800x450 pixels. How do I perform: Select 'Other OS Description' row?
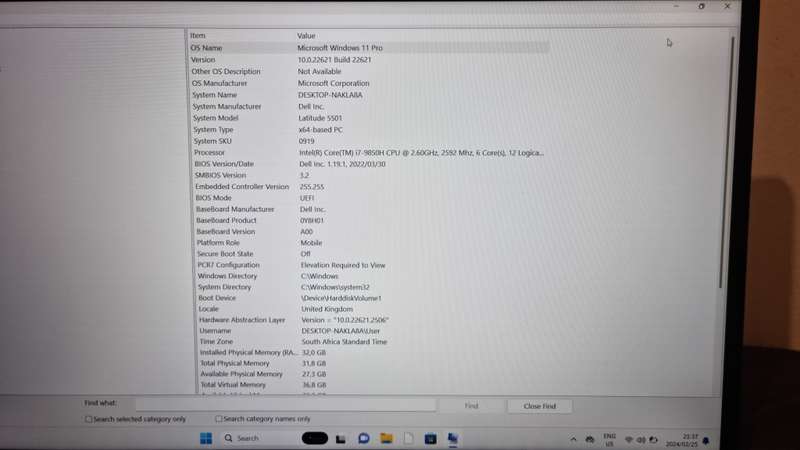tap(370, 71)
